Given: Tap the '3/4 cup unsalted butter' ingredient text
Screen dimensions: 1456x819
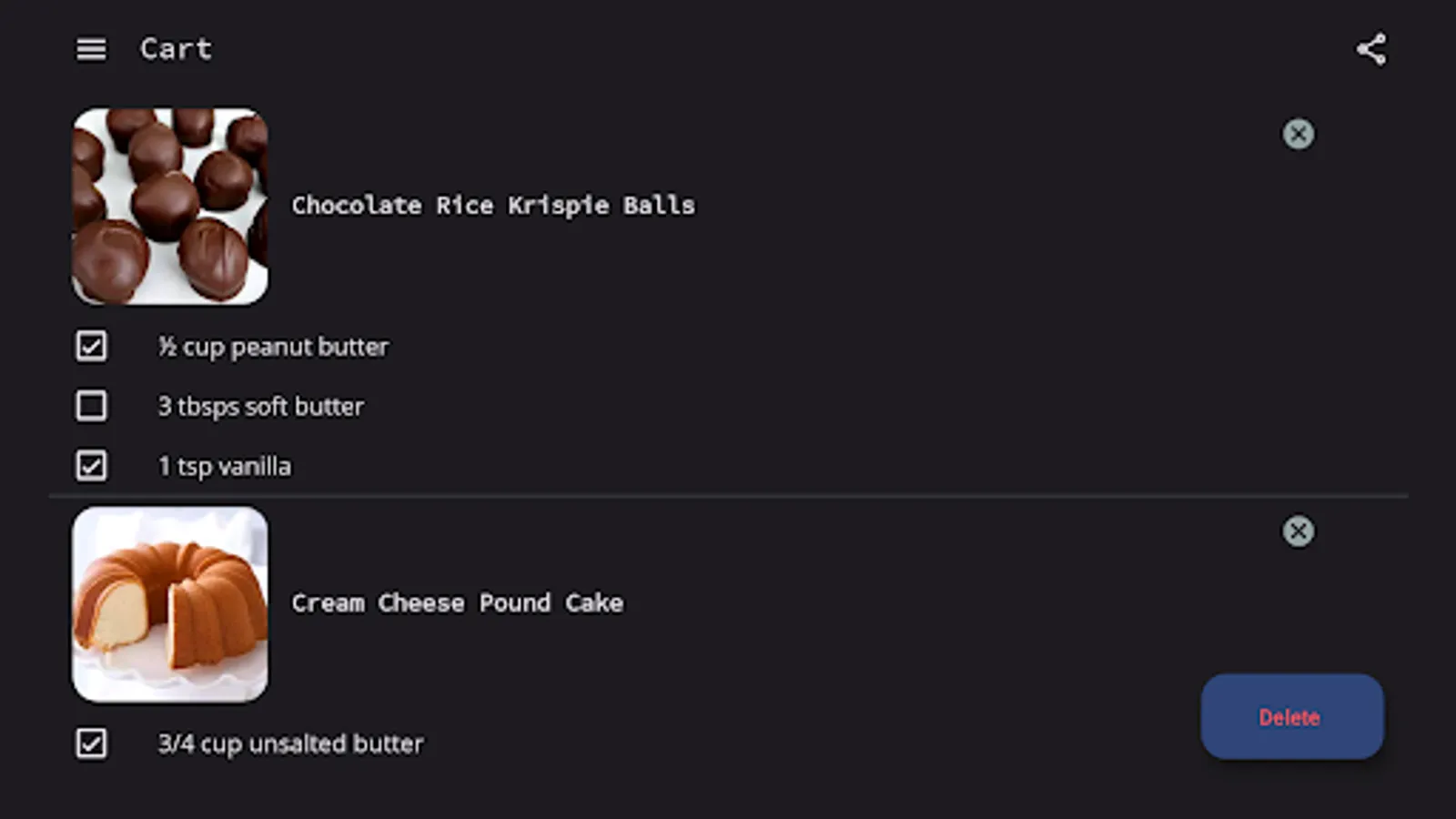Looking at the screenshot, I should point(290,744).
